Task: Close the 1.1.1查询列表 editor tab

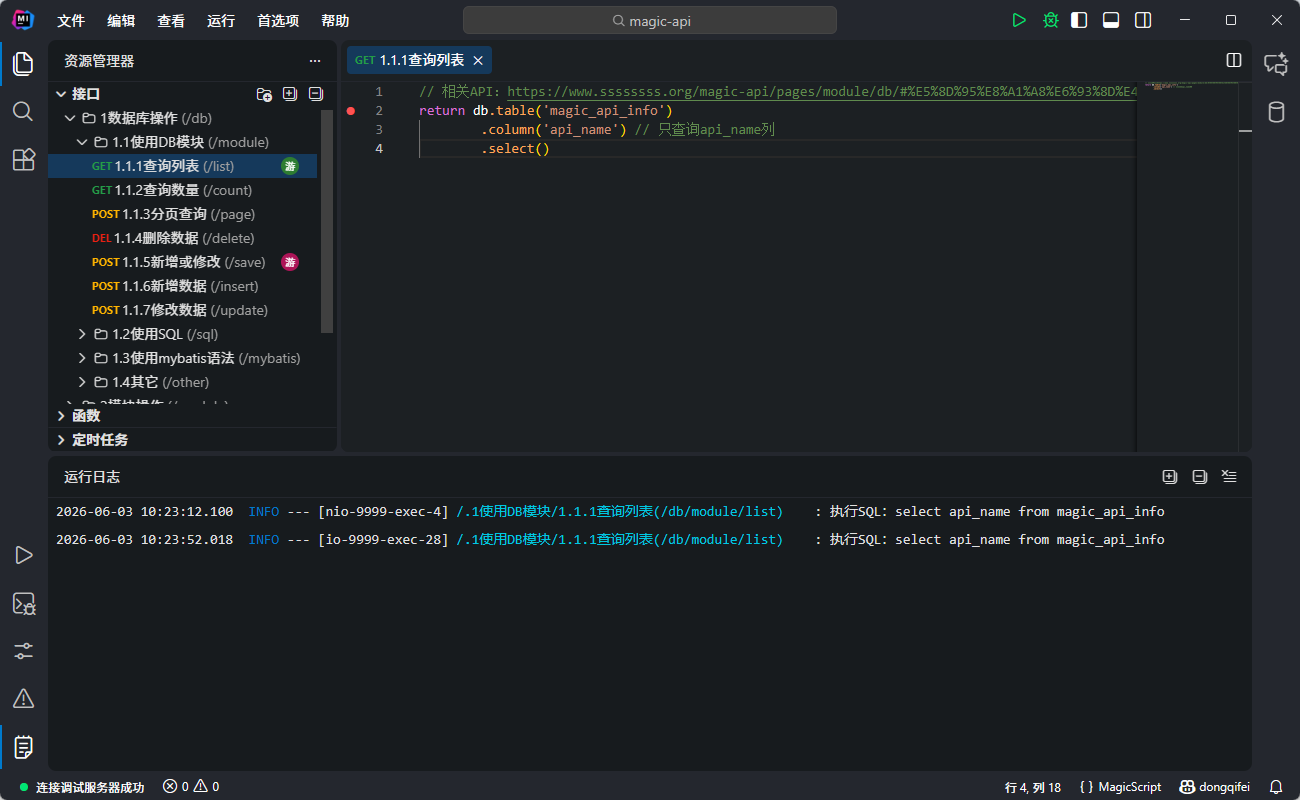Action: pyautogui.click(x=478, y=61)
